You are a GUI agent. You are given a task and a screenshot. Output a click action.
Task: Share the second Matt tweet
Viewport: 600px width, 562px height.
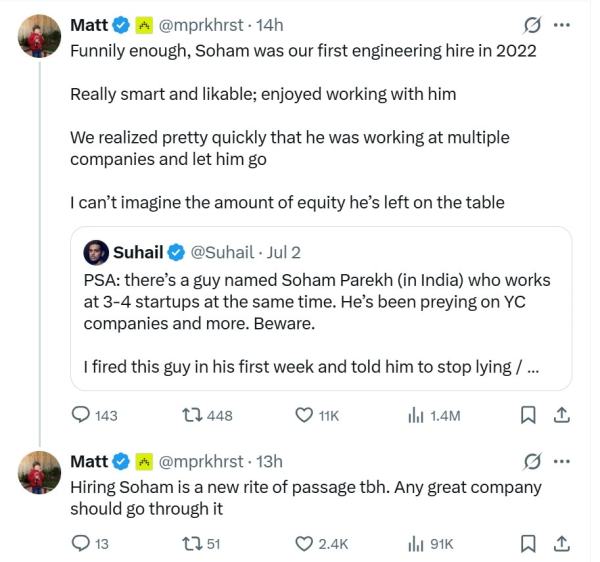coord(562,543)
